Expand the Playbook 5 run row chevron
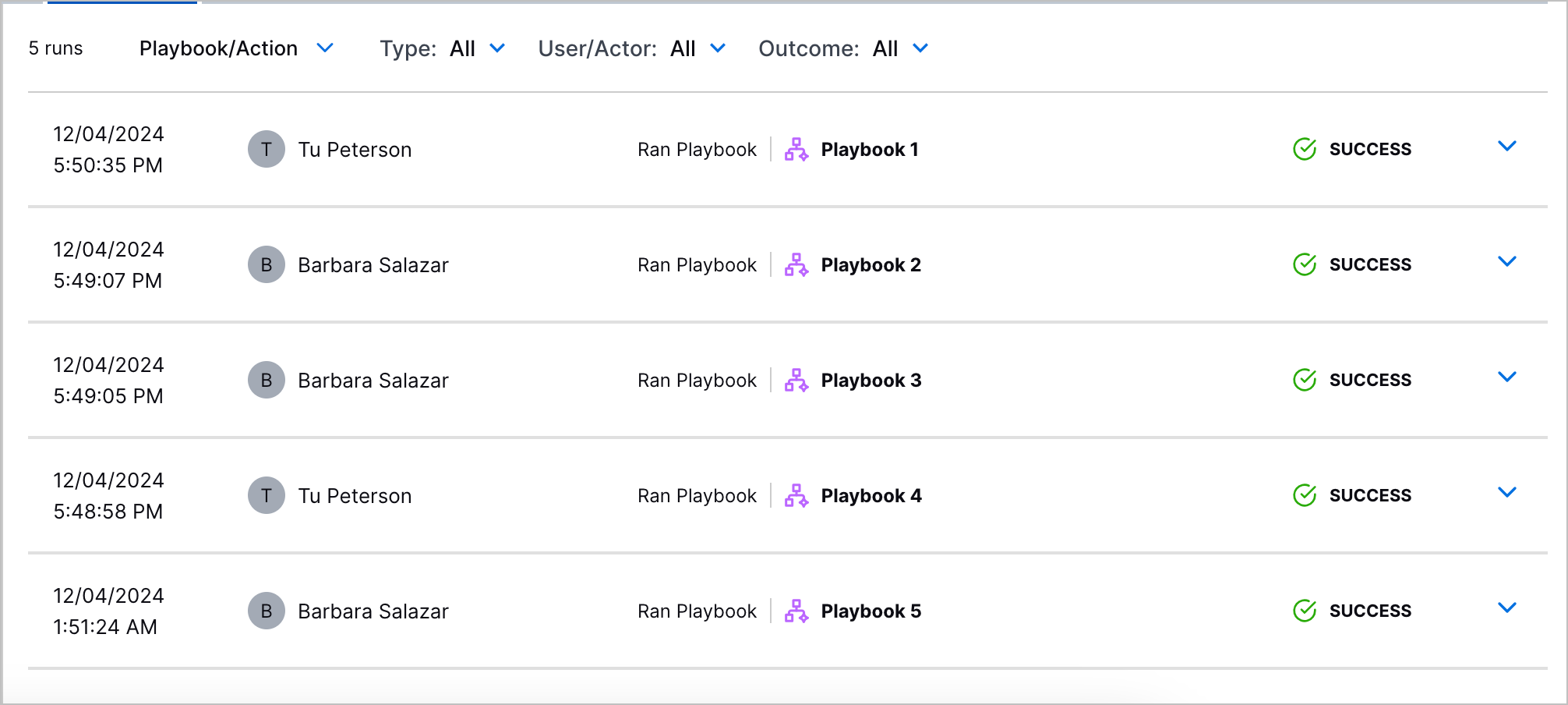The image size is (1568, 705). 1507,608
